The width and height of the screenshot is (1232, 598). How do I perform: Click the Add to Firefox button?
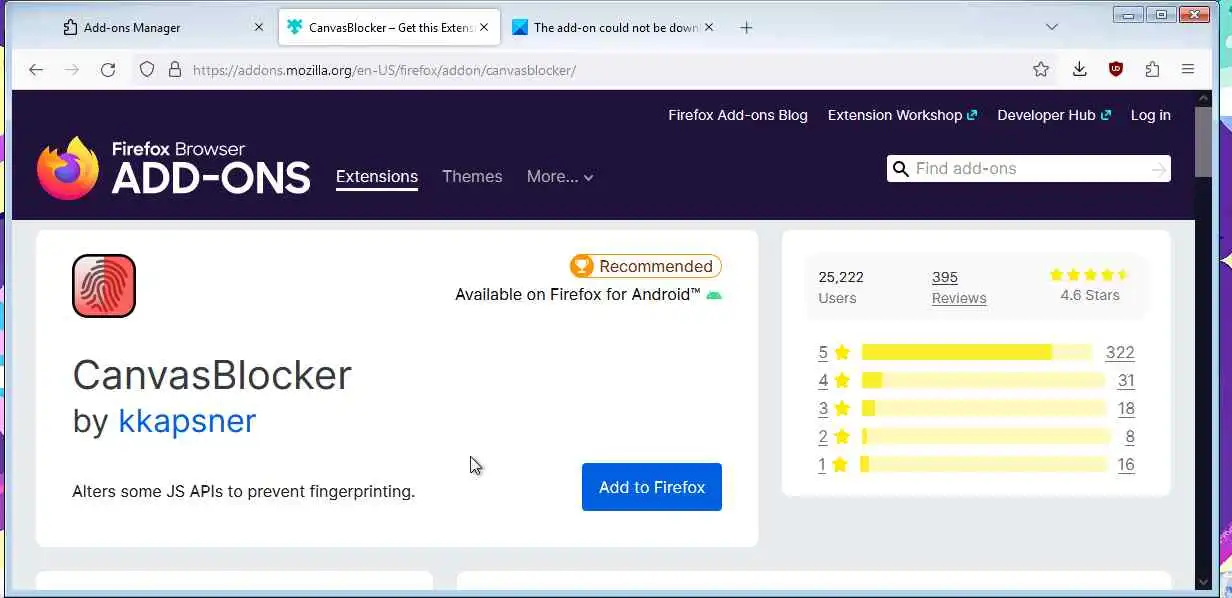(x=652, y=487)
